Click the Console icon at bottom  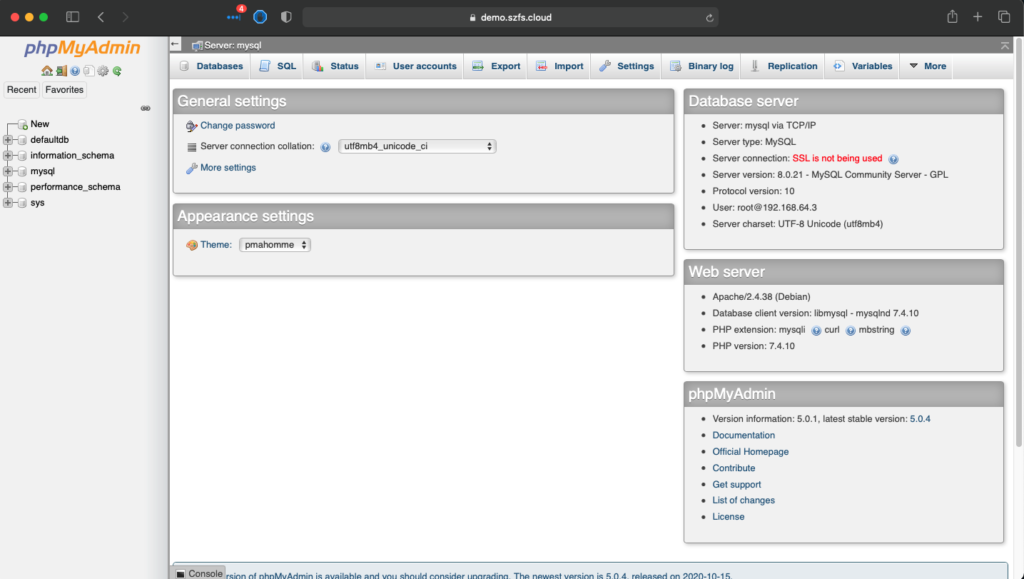tap(181, 574)
